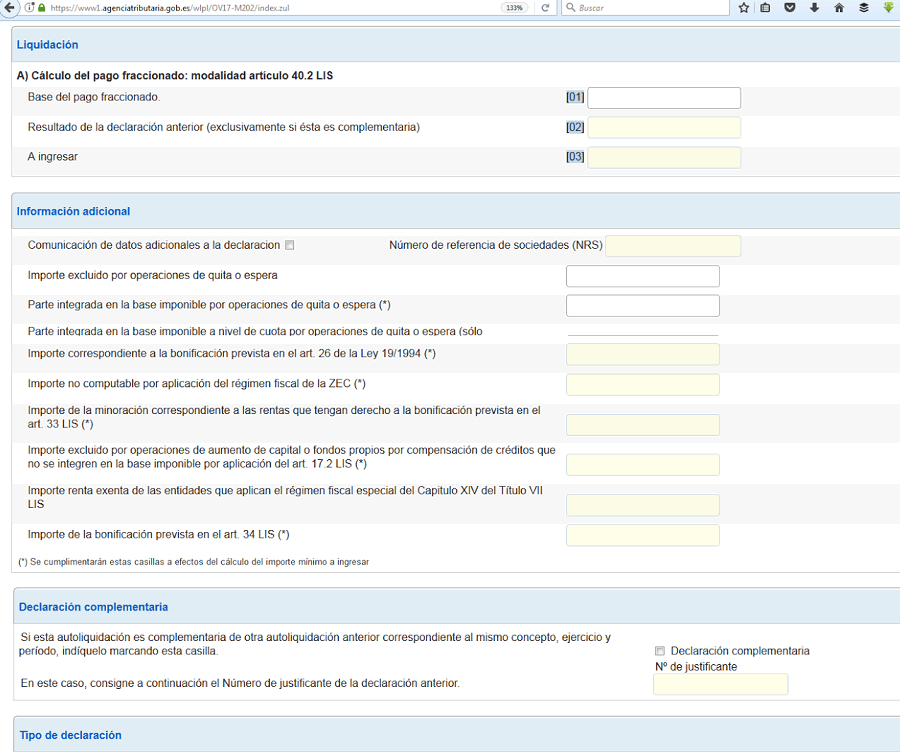Viewport: 900px width, 754px height.
Task: Click the 'Base del pago fraccionado' field [01]
Action: pyautogui.click(x=664, y=98)
